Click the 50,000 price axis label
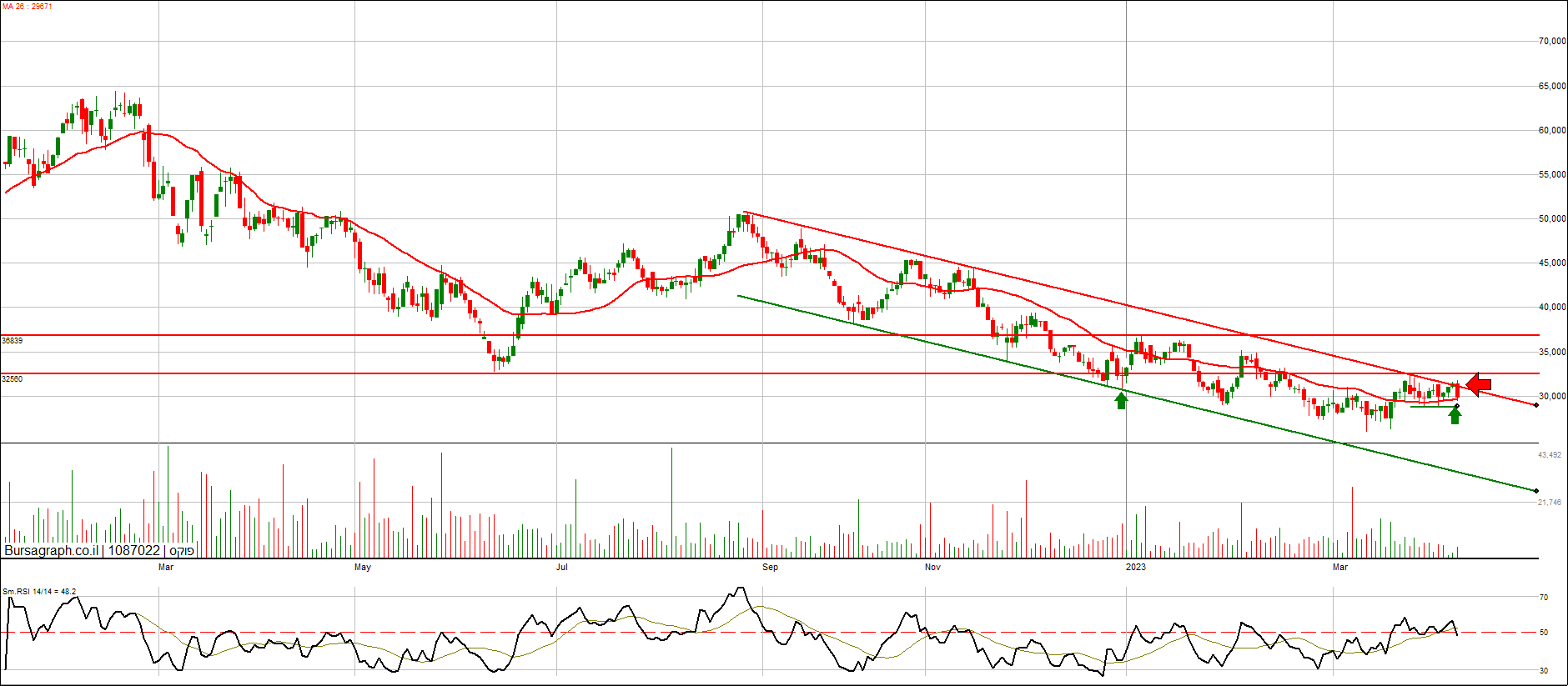 (1552, 218)
